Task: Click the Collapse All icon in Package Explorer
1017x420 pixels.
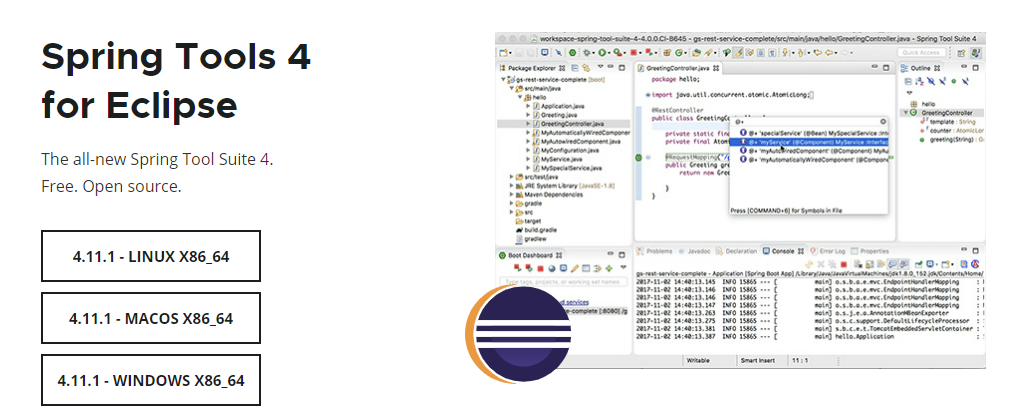Action: (575, 68)
